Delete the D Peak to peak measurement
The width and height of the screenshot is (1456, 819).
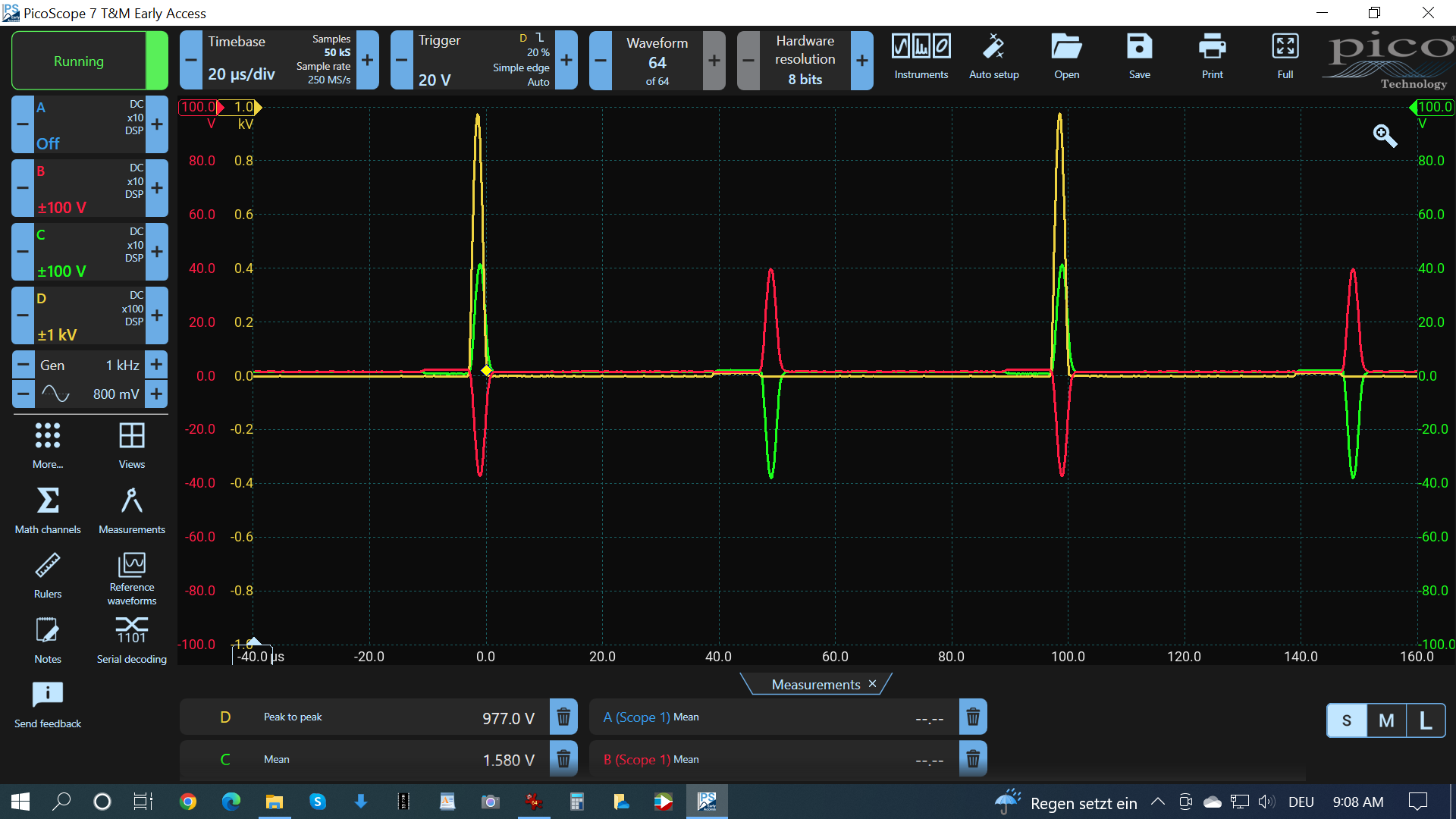(563, 717)
